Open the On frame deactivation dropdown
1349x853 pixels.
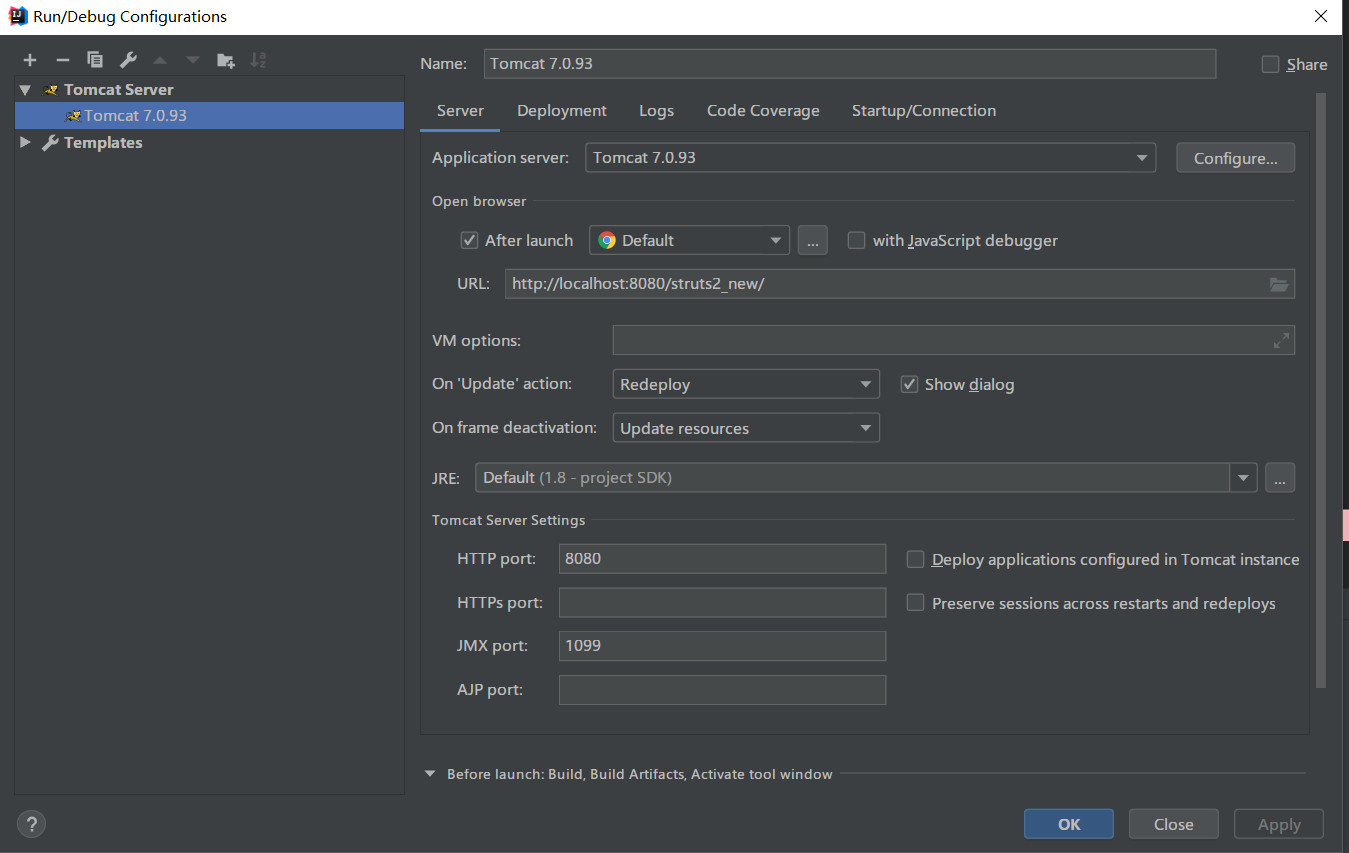[745, 428]
